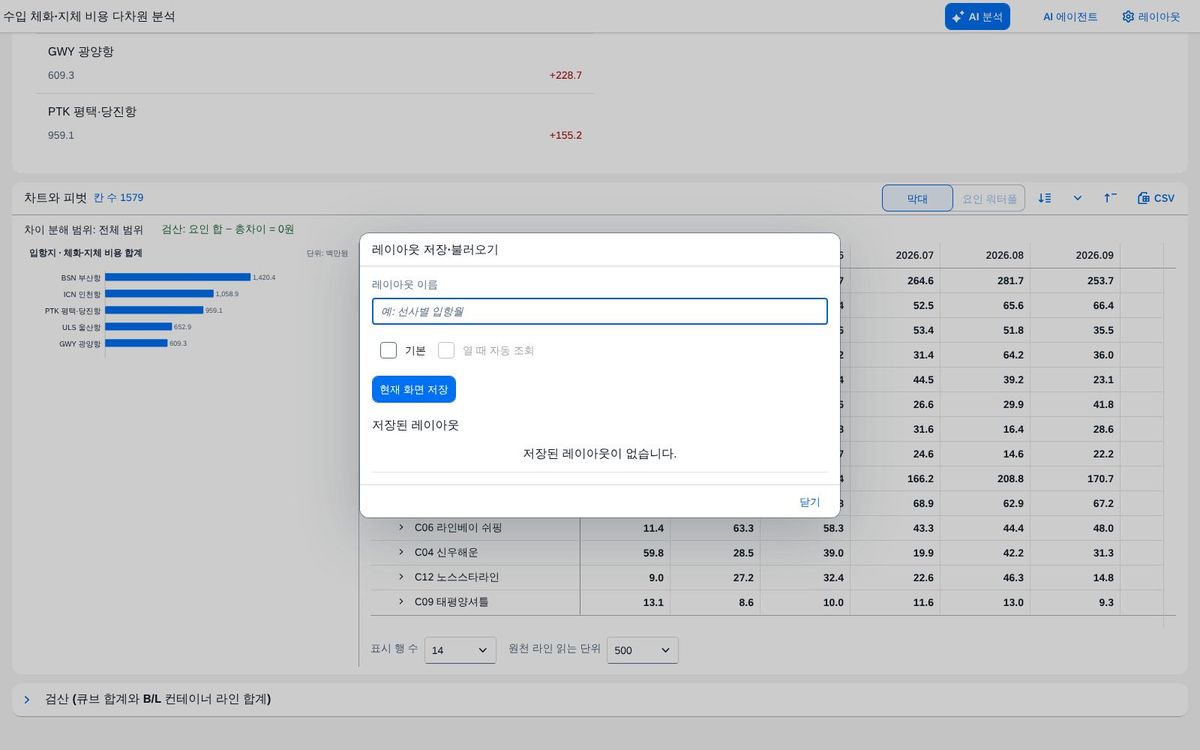The image size is (1200, 750).
Task: Expand the 검산 section chevron
Action: 27,699
